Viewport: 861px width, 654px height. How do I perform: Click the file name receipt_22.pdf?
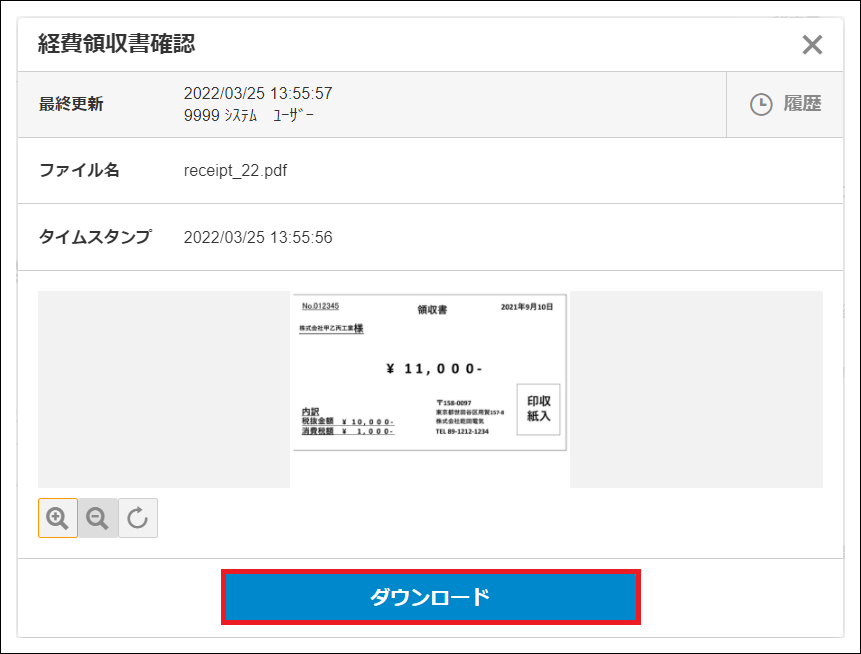click(235, 171)
